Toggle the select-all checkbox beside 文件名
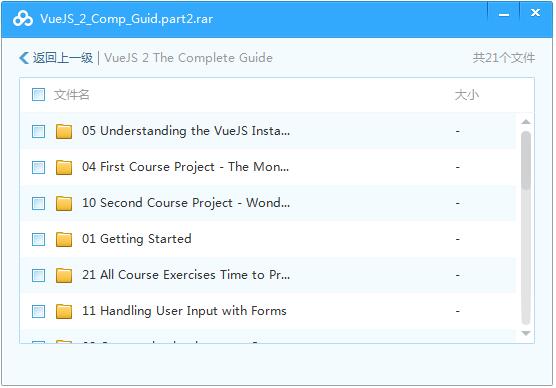The height and width of the screenshot is (388, 556). pyautogui.click(x=38, y=95)
